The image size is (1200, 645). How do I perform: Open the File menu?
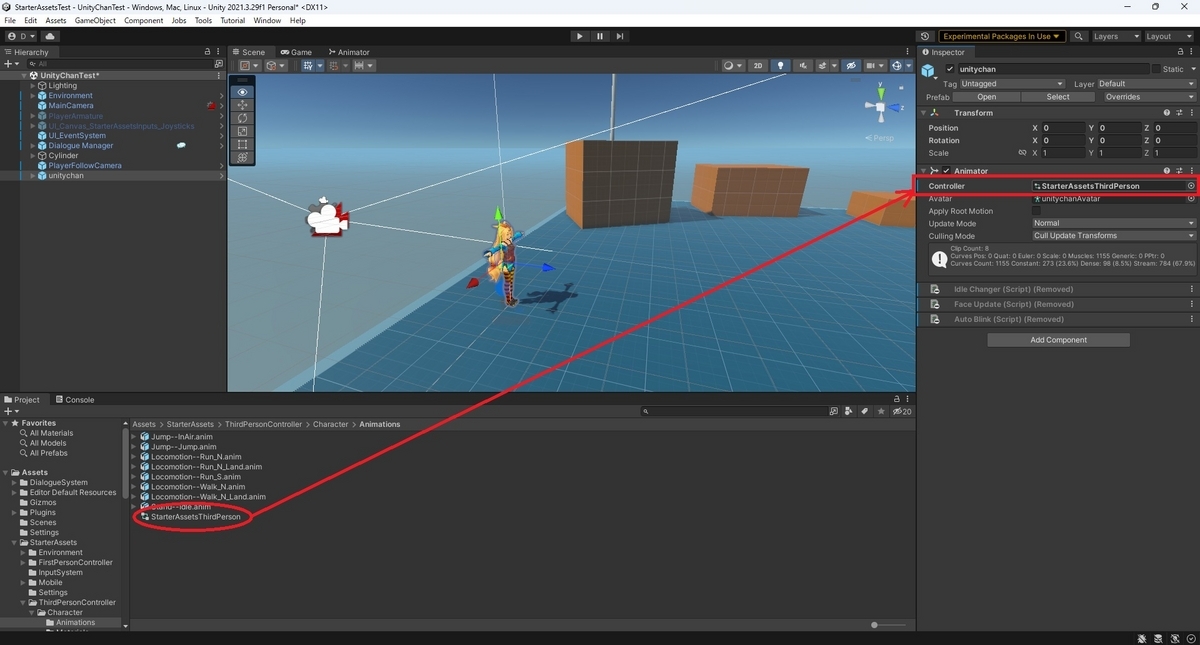click(x=10, y=20)
